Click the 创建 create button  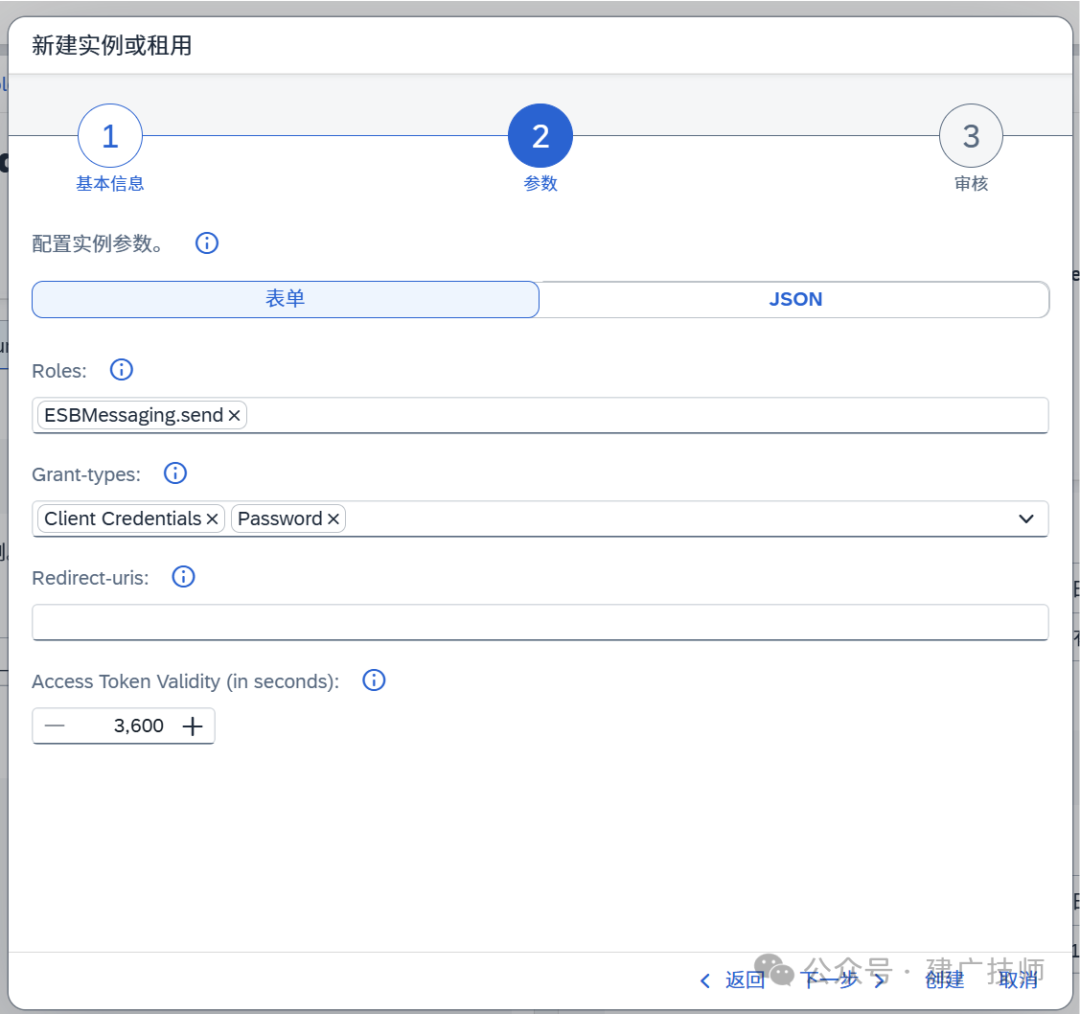point(944,980)
